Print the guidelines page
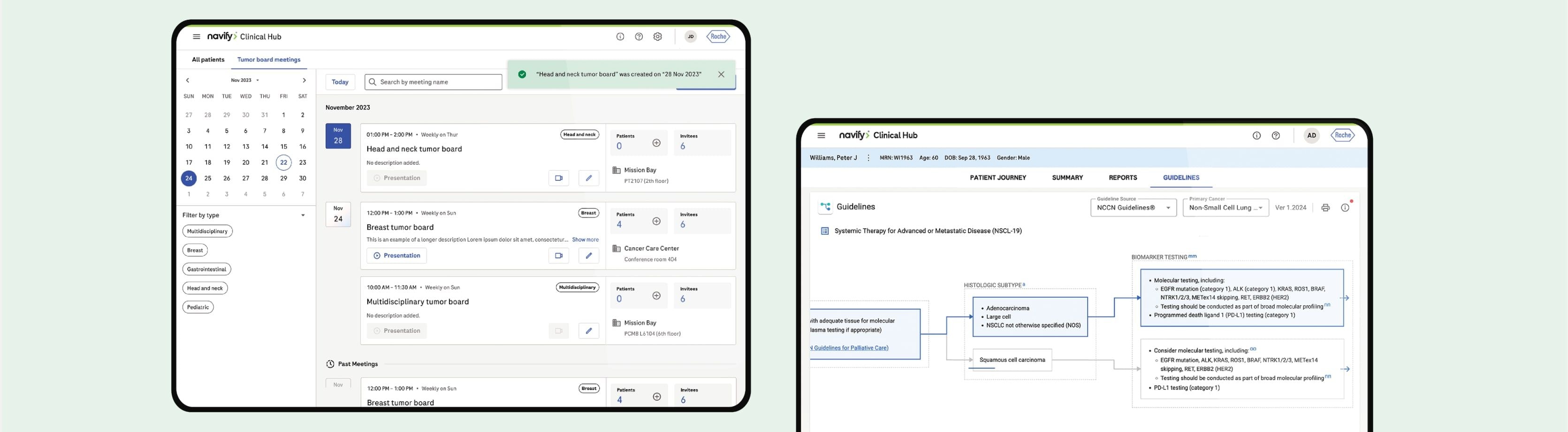 [x=1325, y=208]
